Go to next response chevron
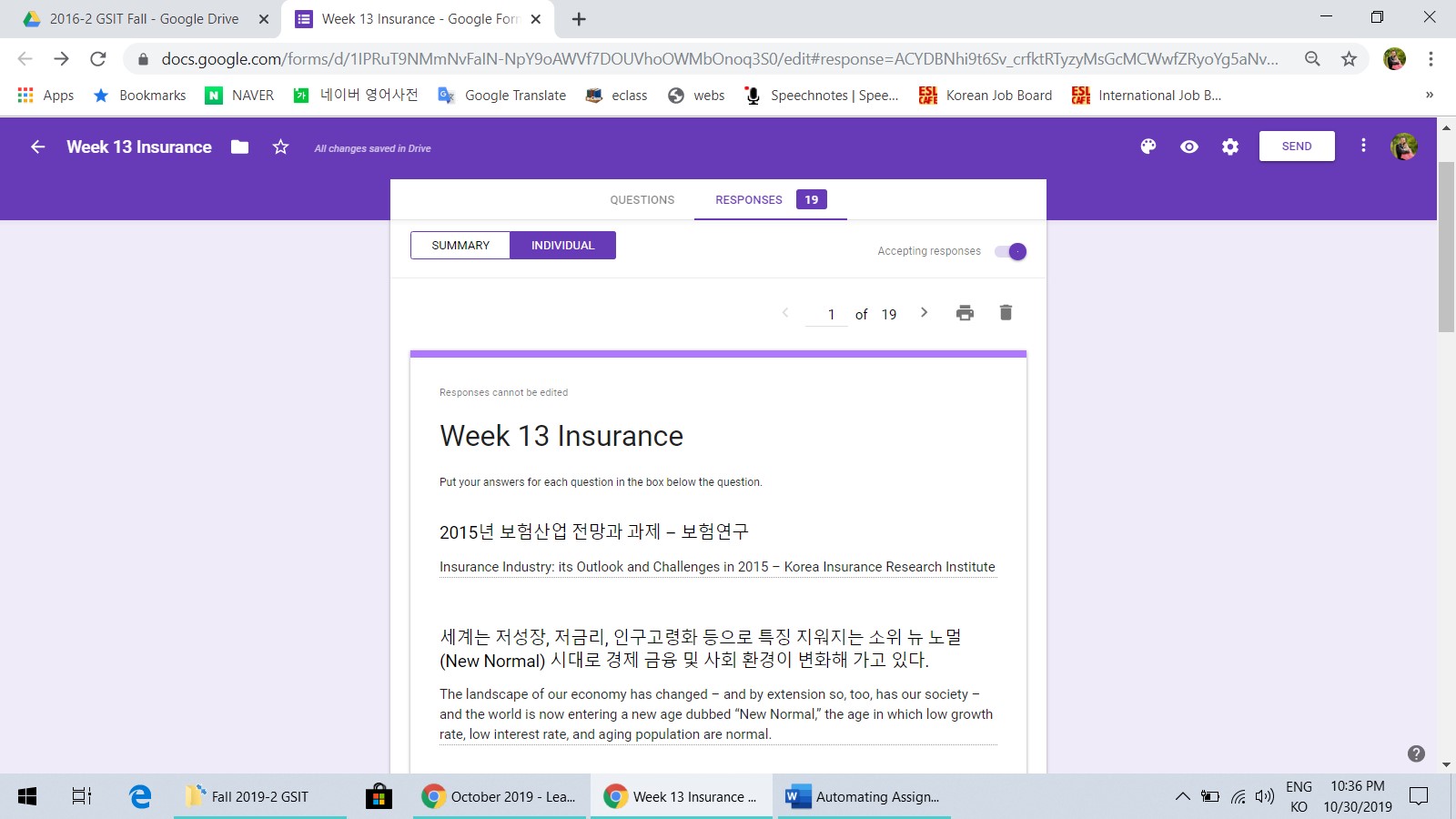Image resolution: width=1456 pixels, height=819 pixels. [924, 312]
